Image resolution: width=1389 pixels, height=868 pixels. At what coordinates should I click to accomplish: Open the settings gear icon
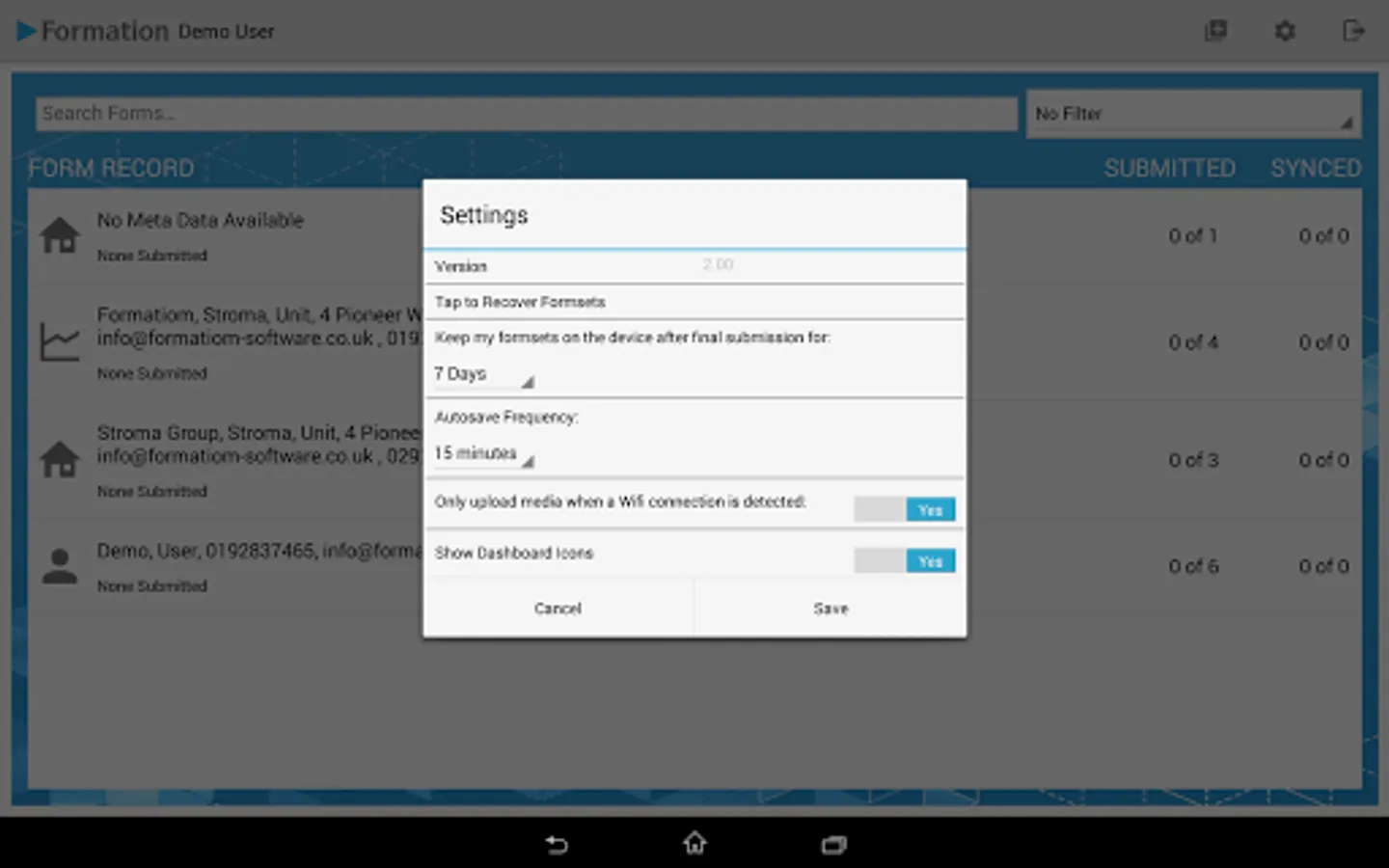coord(1285,31)
